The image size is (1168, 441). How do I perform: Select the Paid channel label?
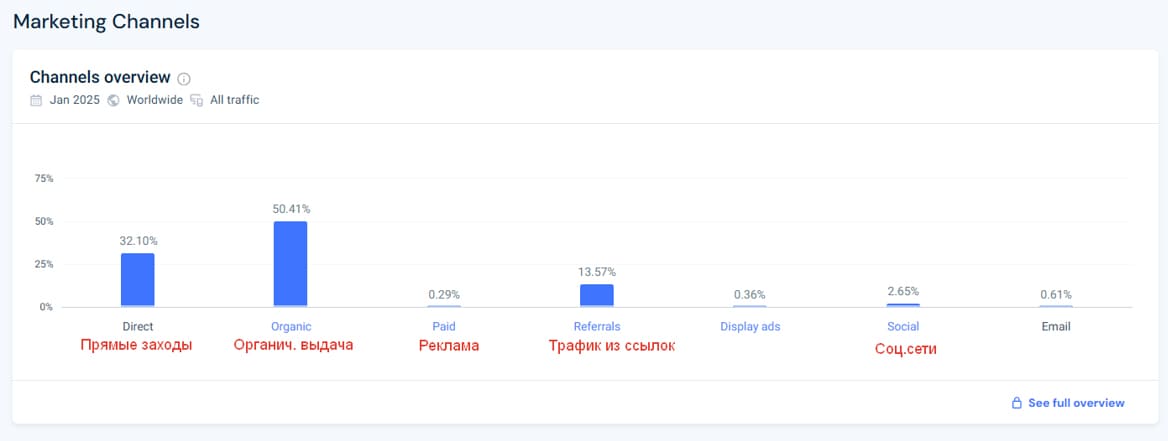coord(444,326)
